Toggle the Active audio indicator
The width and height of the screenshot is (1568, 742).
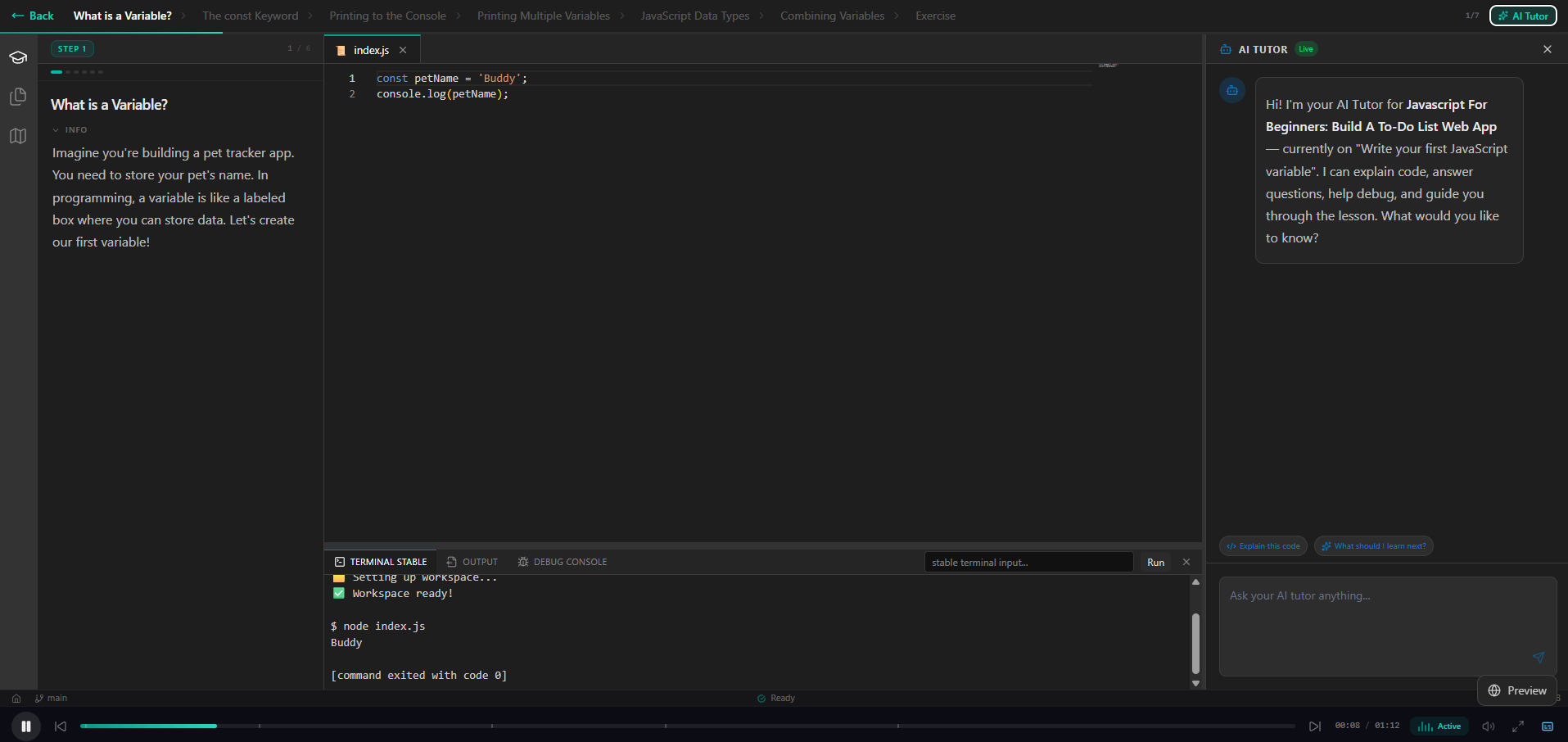coord(1439,726)
